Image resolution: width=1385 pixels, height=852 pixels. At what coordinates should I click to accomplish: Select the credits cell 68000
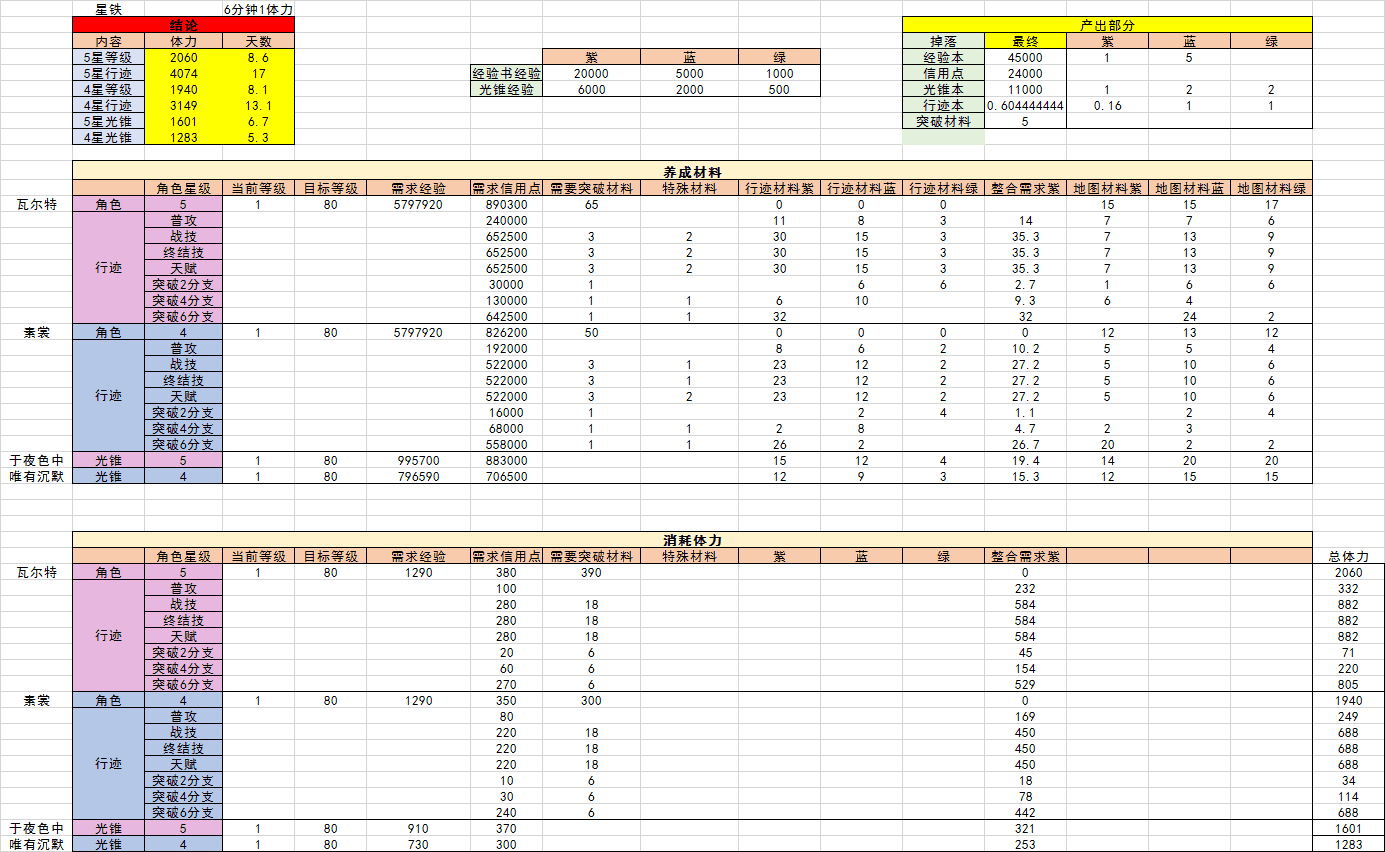[x=506, y=428]
